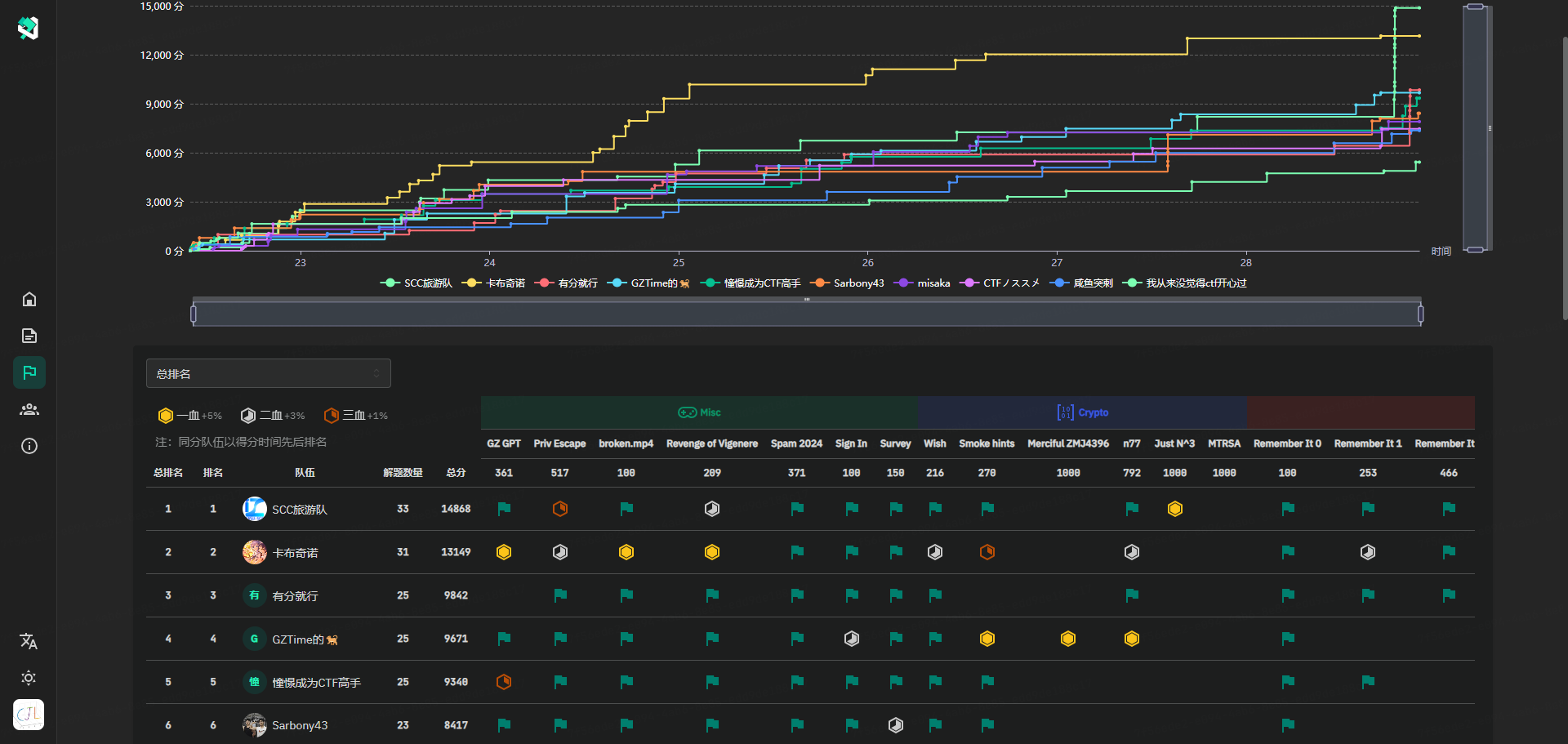Click the MTRSA column header
The width and height of the screenshot is (1568, 744).
coord(1224,443)
